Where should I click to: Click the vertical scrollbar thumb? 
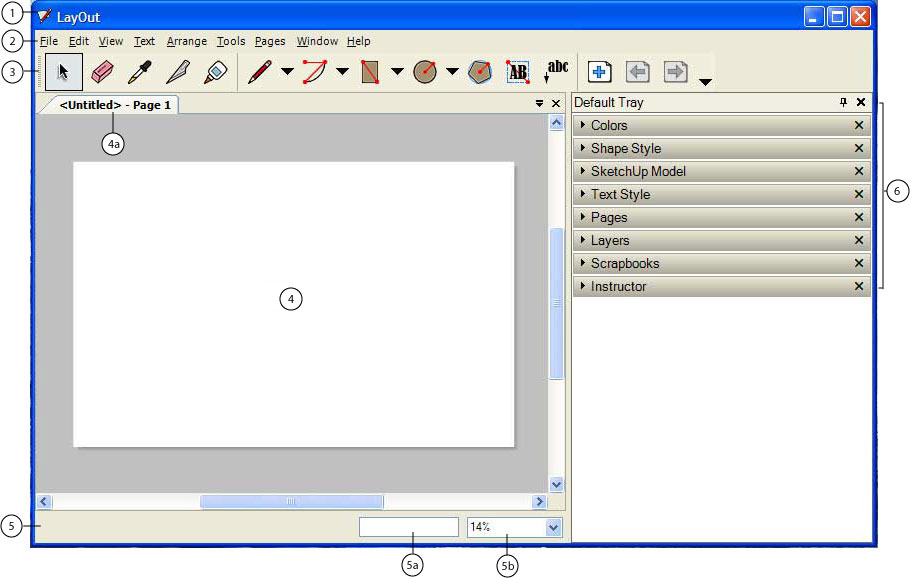coord(557,304)
